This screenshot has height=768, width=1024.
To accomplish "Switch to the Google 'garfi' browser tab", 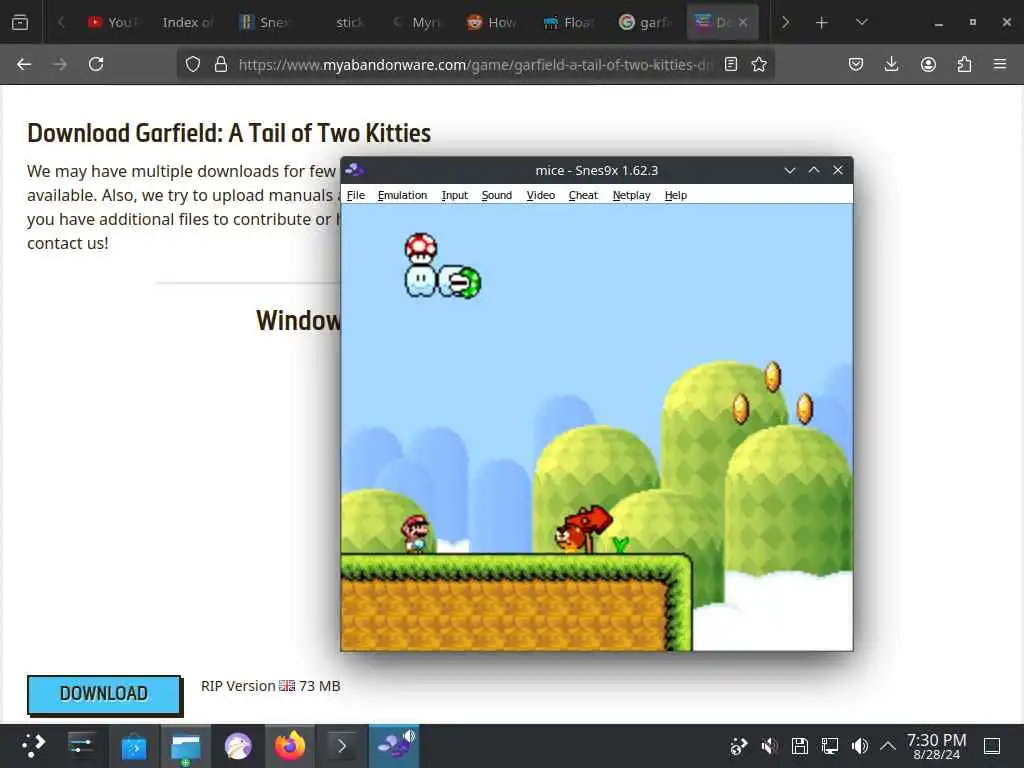I will (645, 22).
